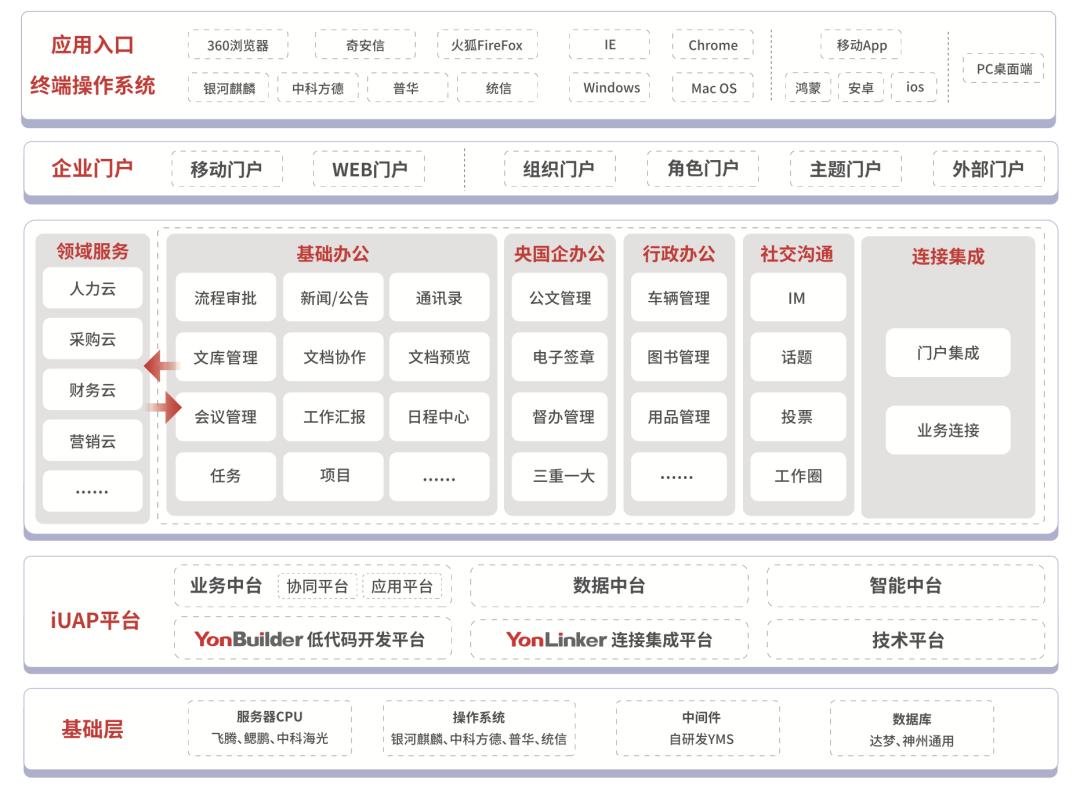Select the 人力云 service
This screenshot has width=1080, height=791.
(x=92, y=289)
